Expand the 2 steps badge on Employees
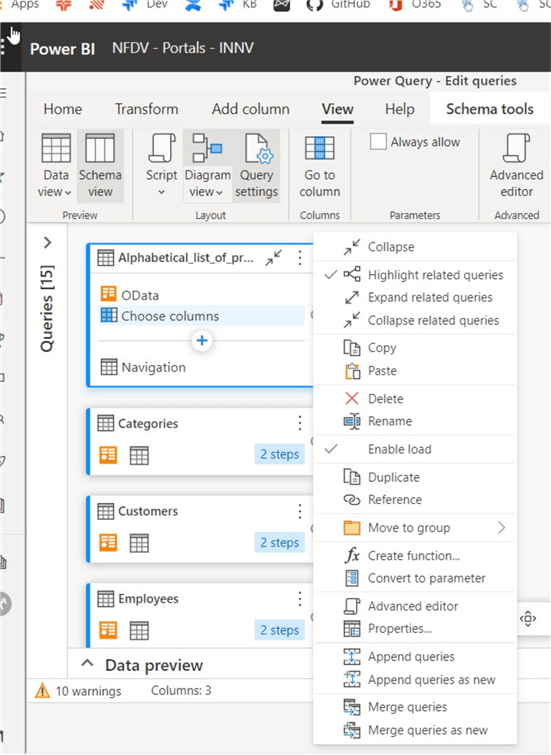The image size is (551, 755). 279,630
